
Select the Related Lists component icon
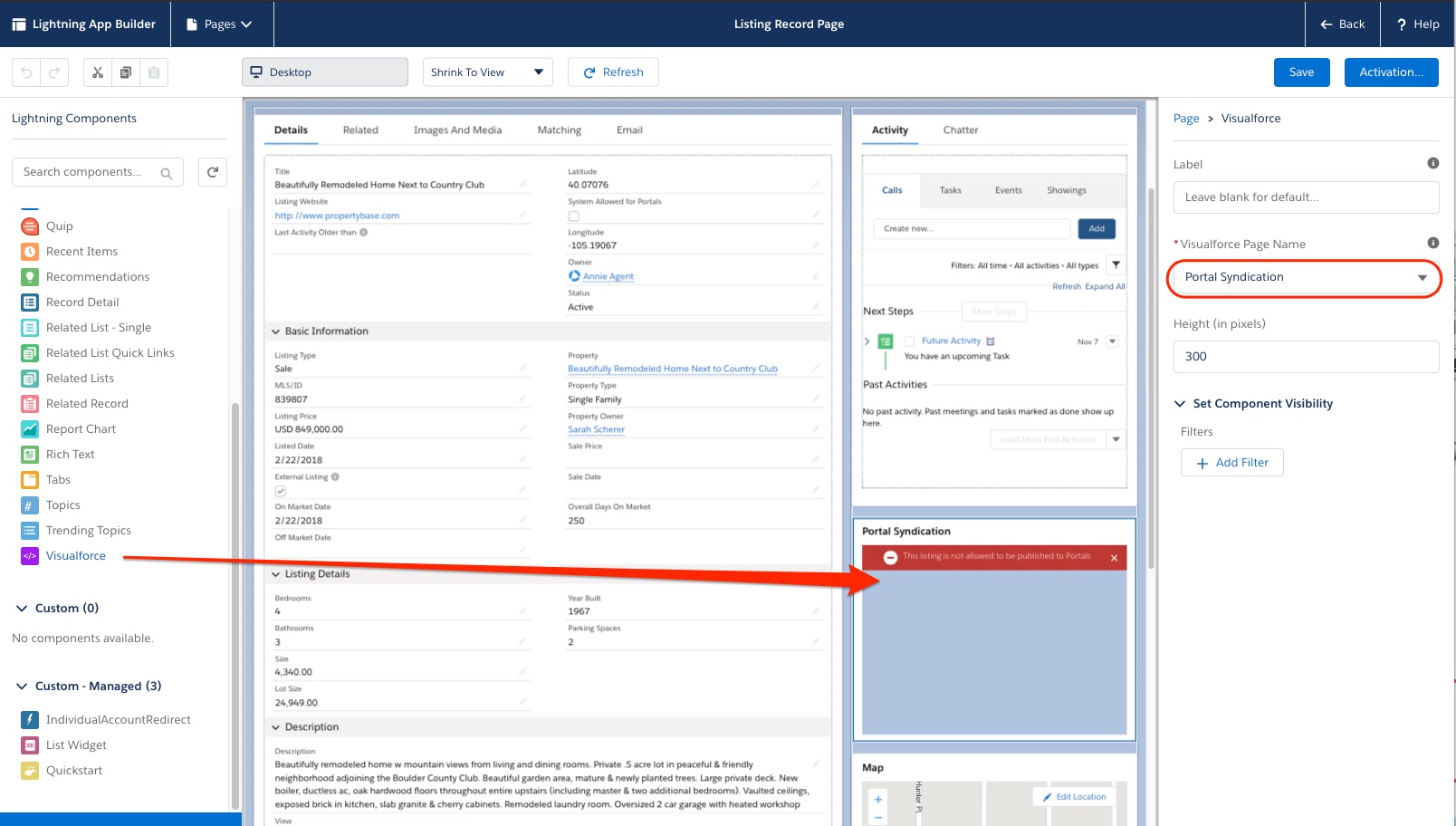click(30, 379)
